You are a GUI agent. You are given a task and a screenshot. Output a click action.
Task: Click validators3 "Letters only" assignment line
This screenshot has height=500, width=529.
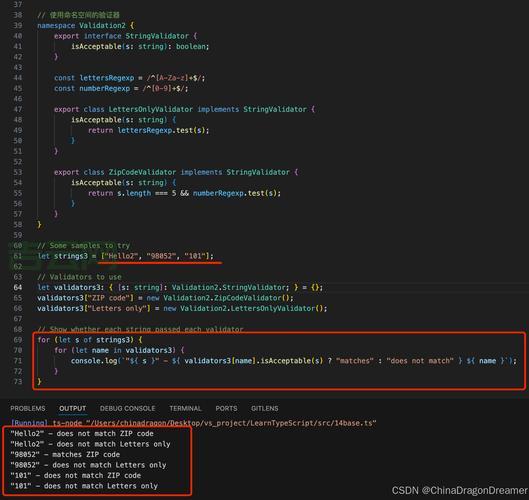[x=182, y=308]
